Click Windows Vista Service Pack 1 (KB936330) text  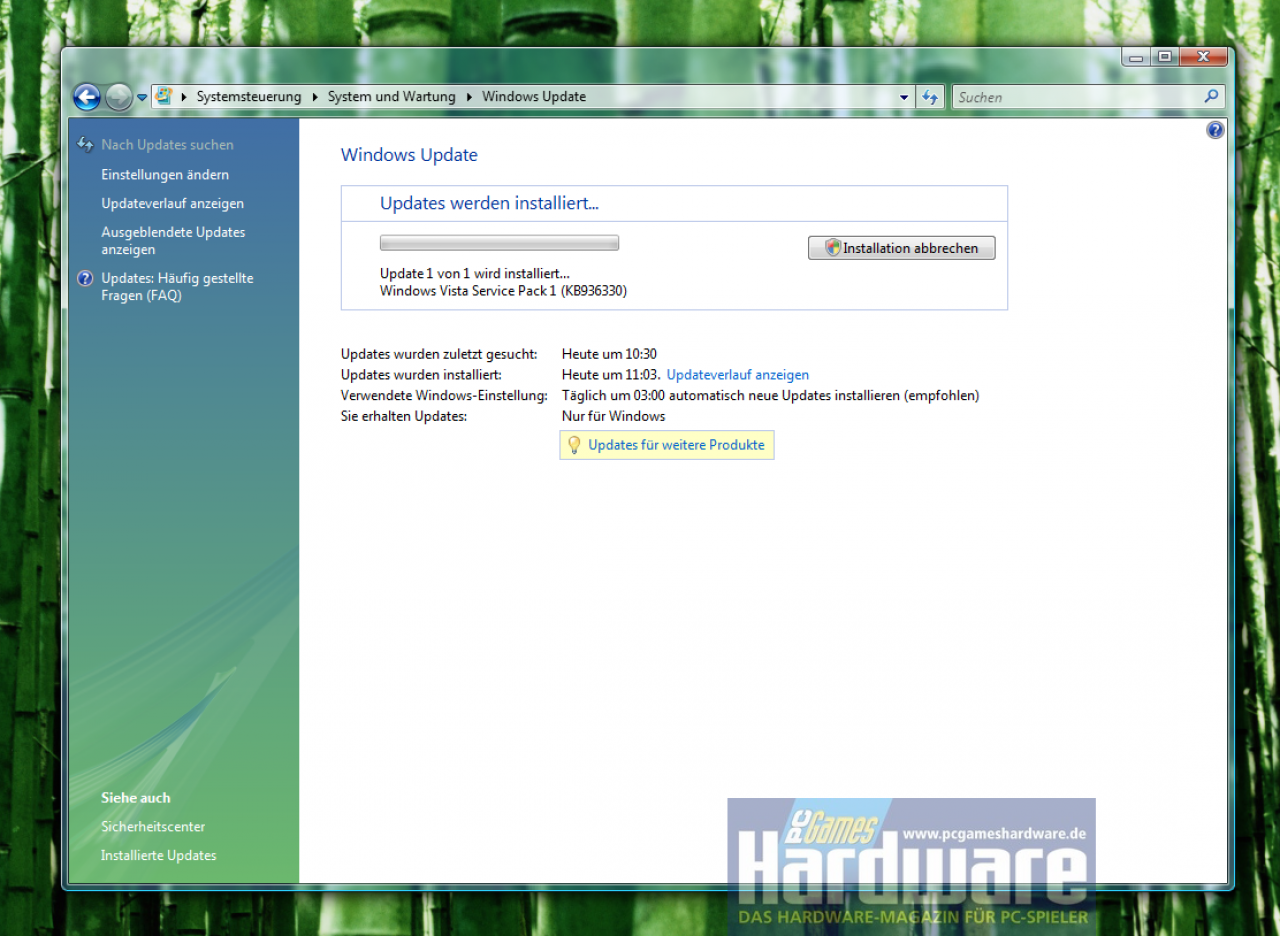point(503,291)
